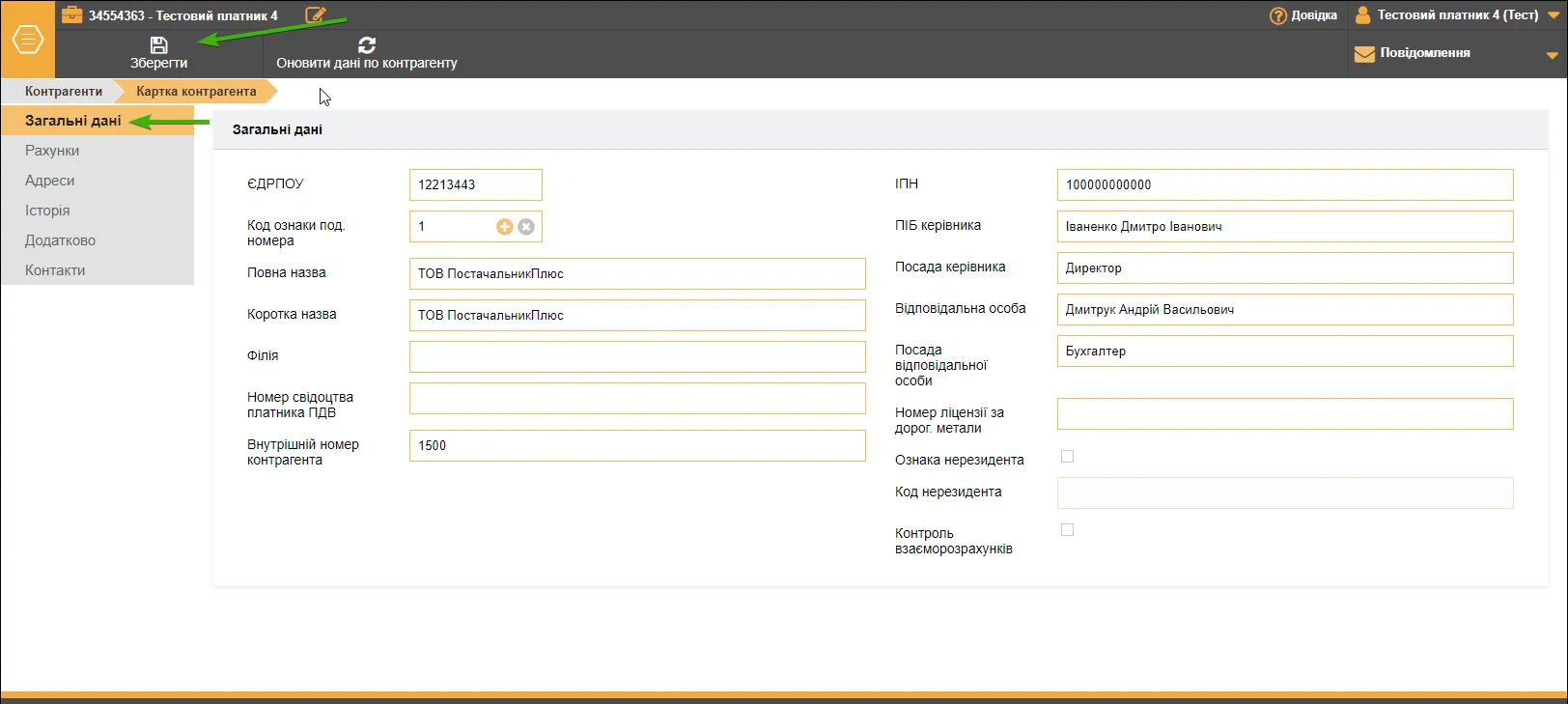Click the question mark help icon
Image resolution: width=1568 pixels, height=704 pixels.
click(x=1278, y=15)
